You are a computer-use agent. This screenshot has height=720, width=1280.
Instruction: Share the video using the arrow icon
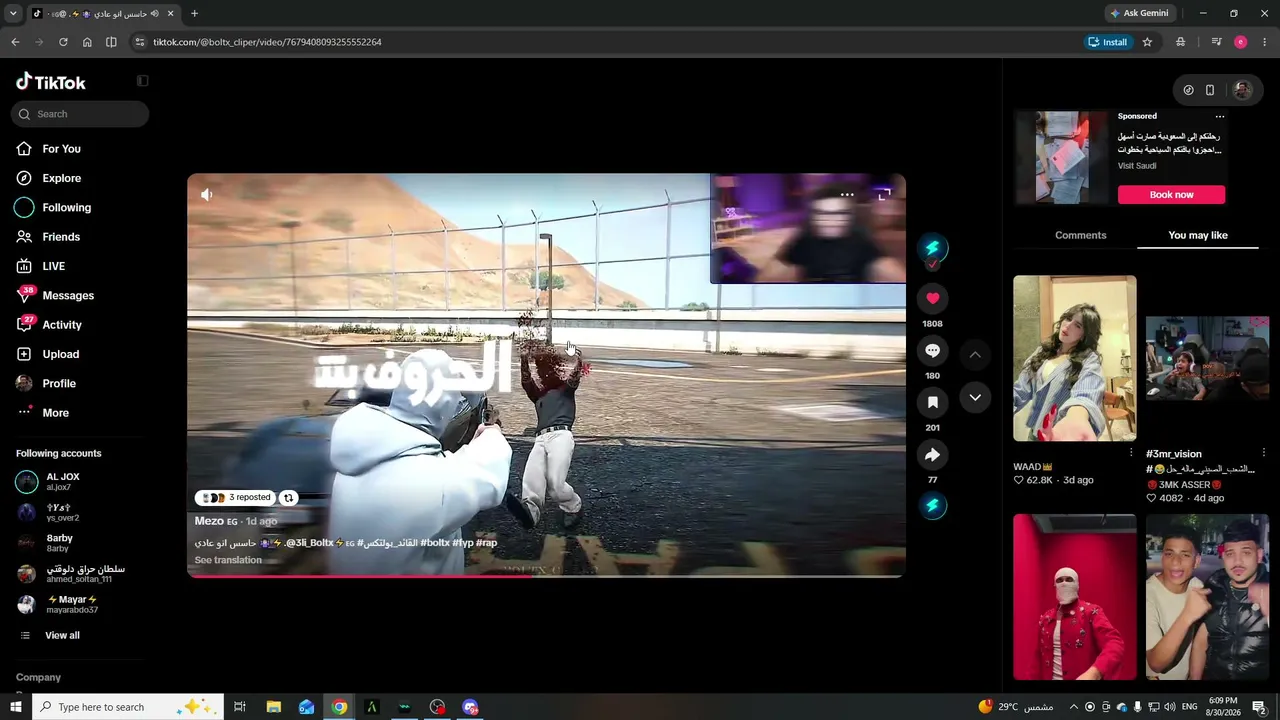coord(932,455)
